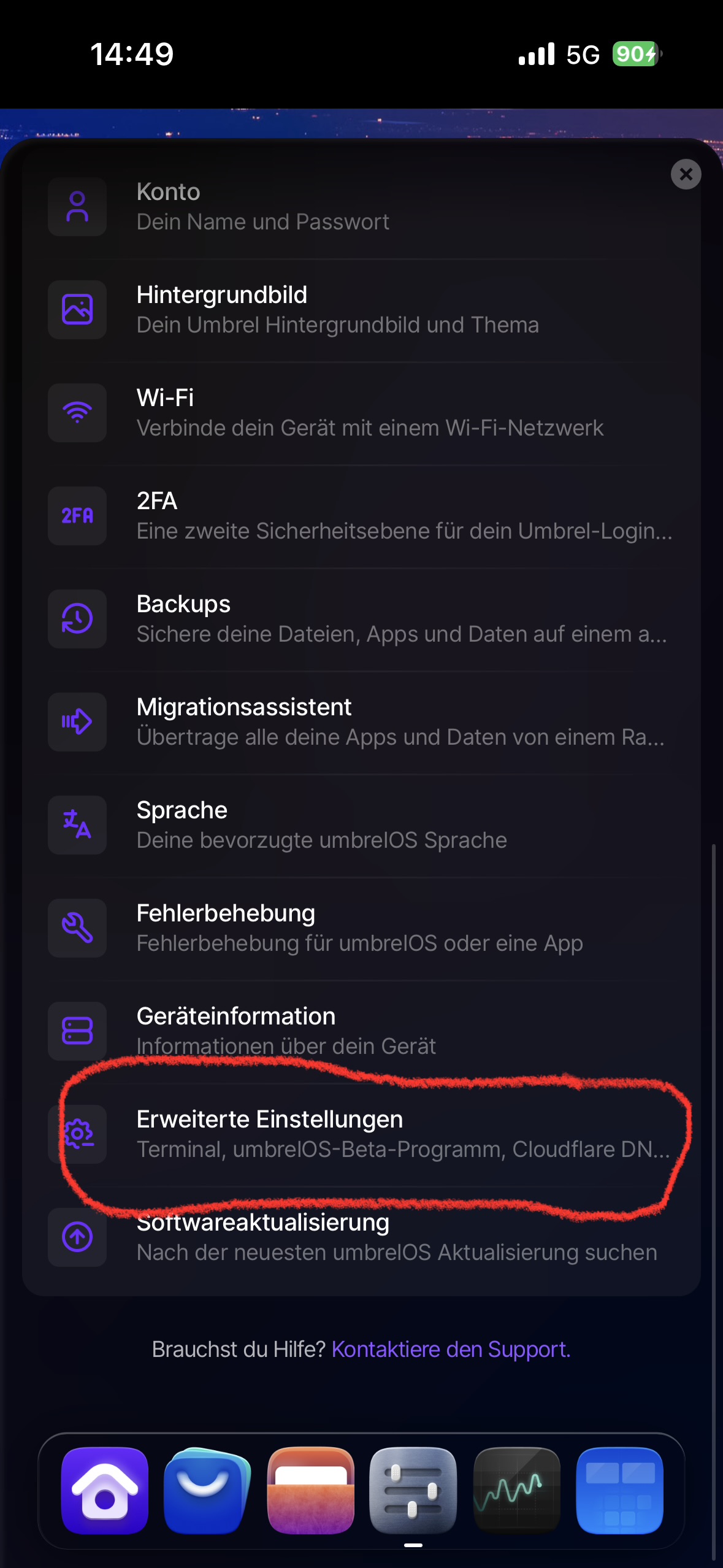723x1568 pixels.
Task: Open Live Usage monitor dock icon
Action: pyautogui.click(x=516, y=1490)
